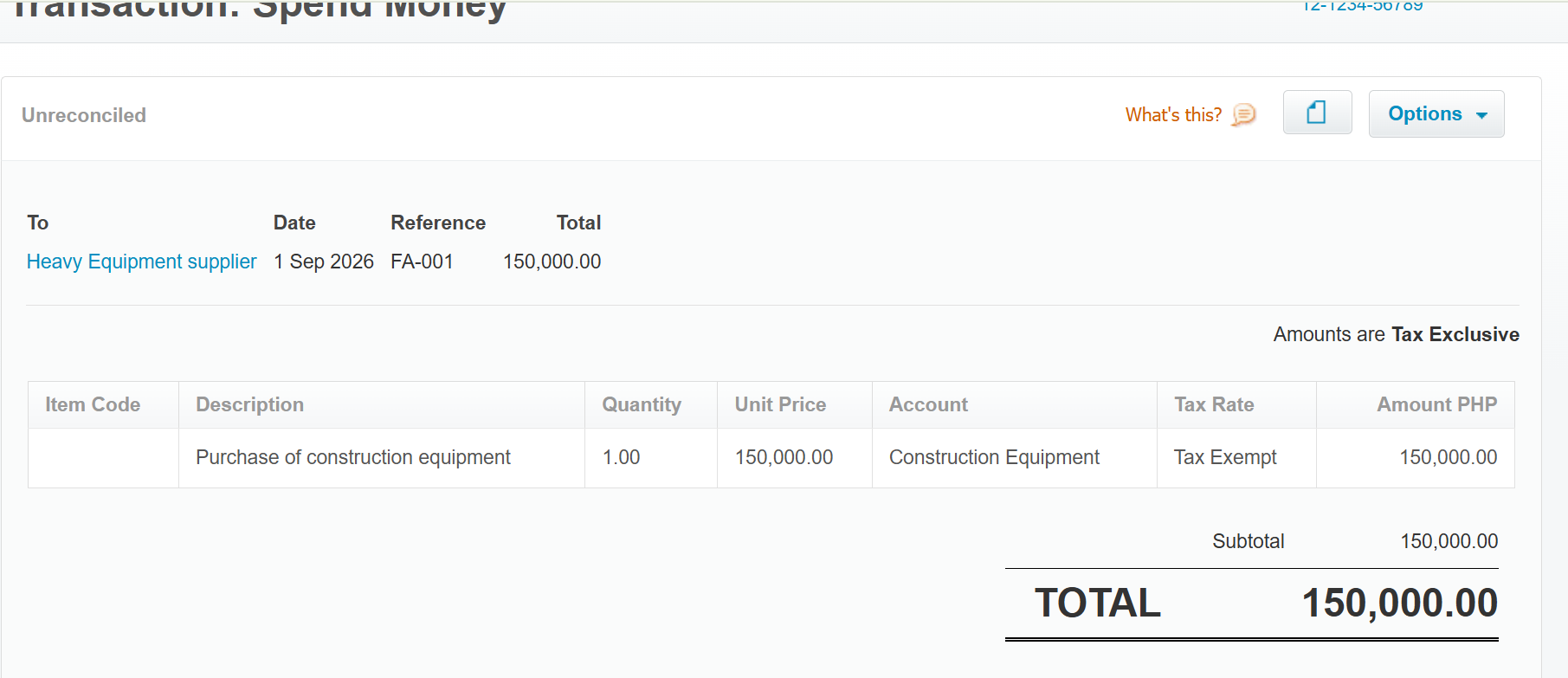Open Heavy Equipment supplier contact link

pos(142,262)
